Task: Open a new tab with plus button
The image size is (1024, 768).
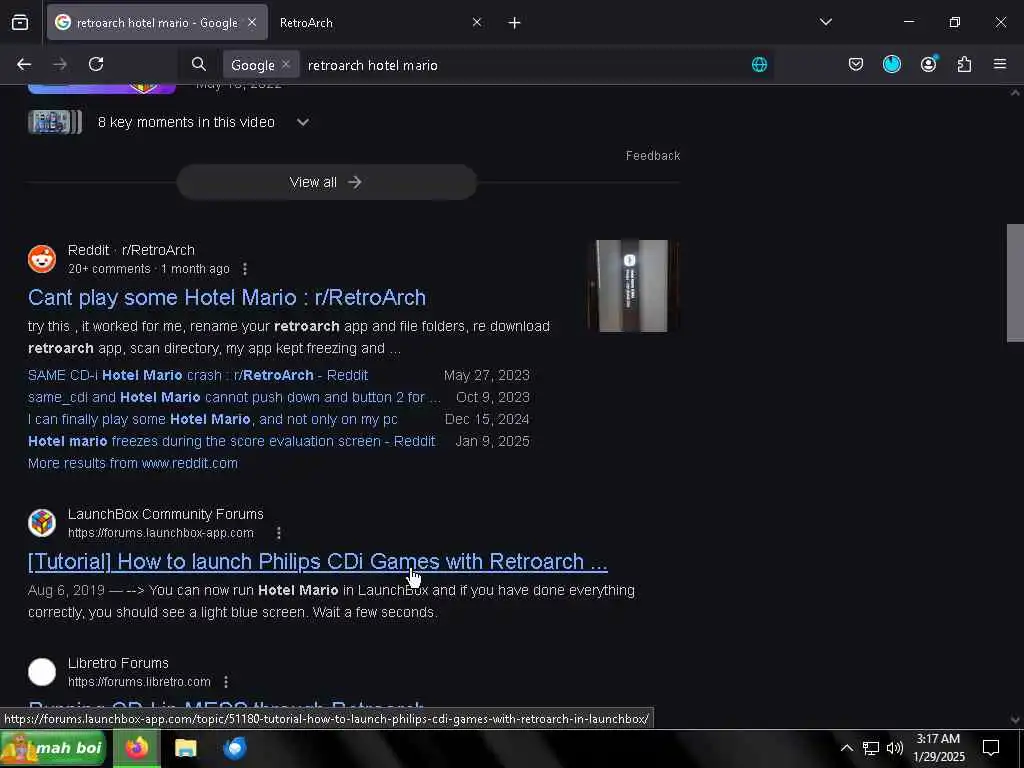Action: pos(515,23)
